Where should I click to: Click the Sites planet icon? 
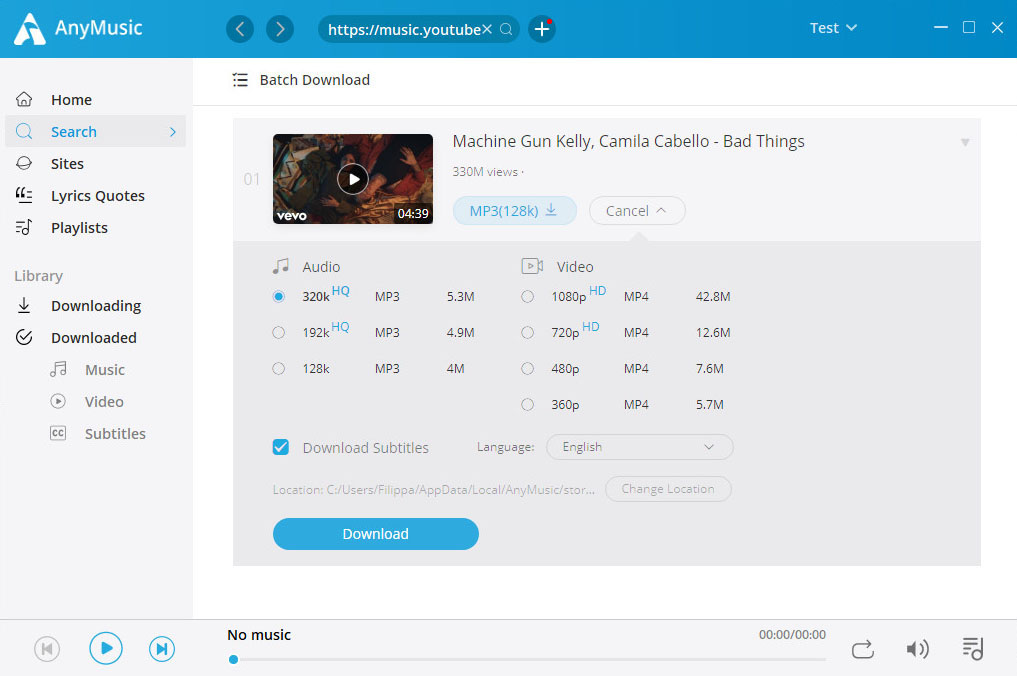24,163
